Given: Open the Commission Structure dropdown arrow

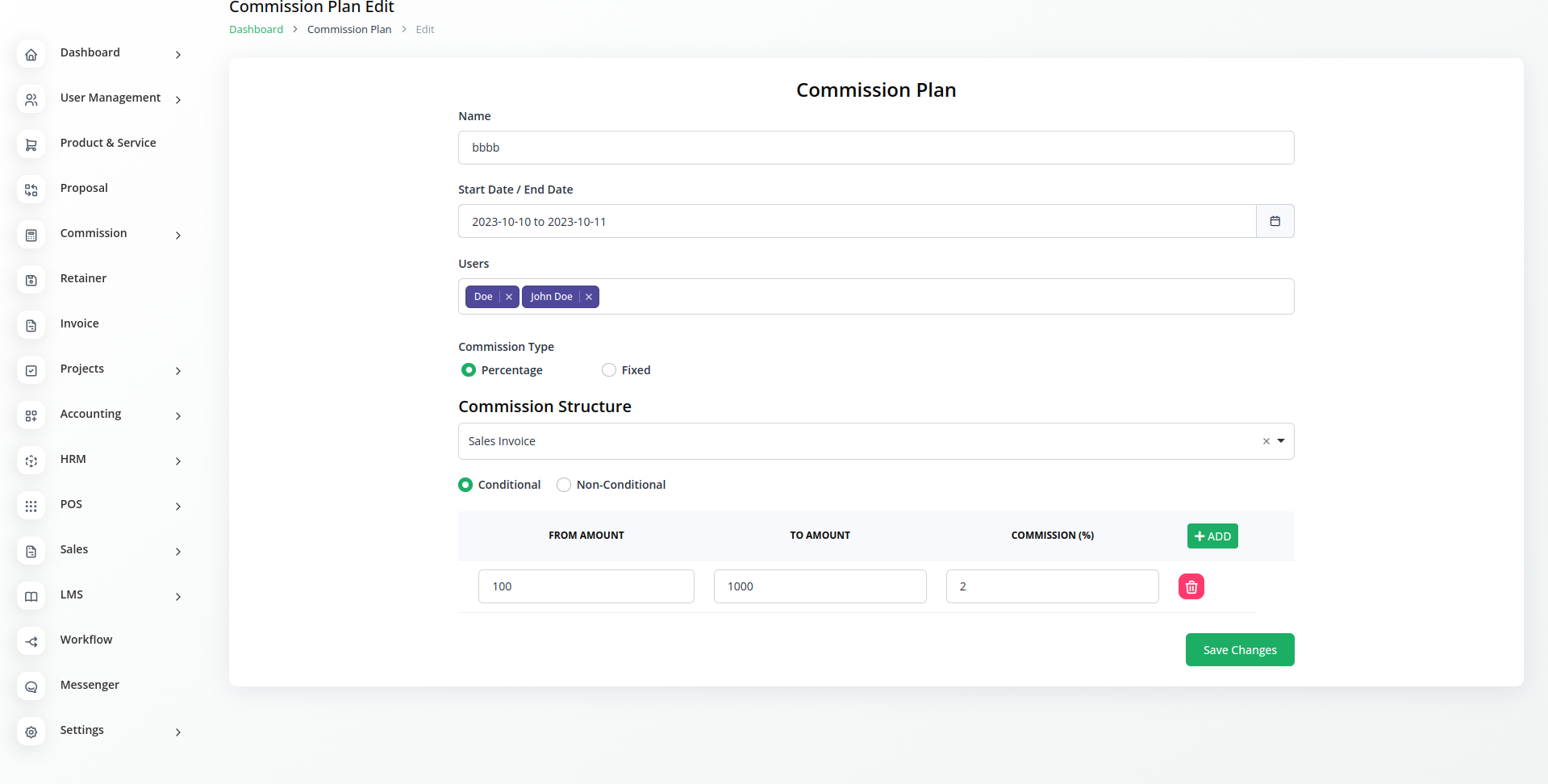Looking at the screenshot, I should [x=1281, y=441].
